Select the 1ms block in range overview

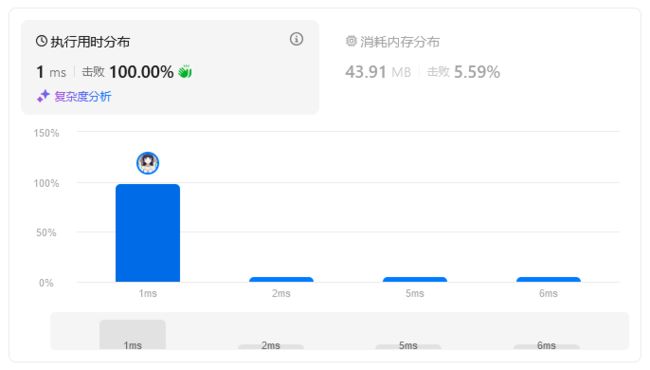pyautogui.click(x=133, y=335)
